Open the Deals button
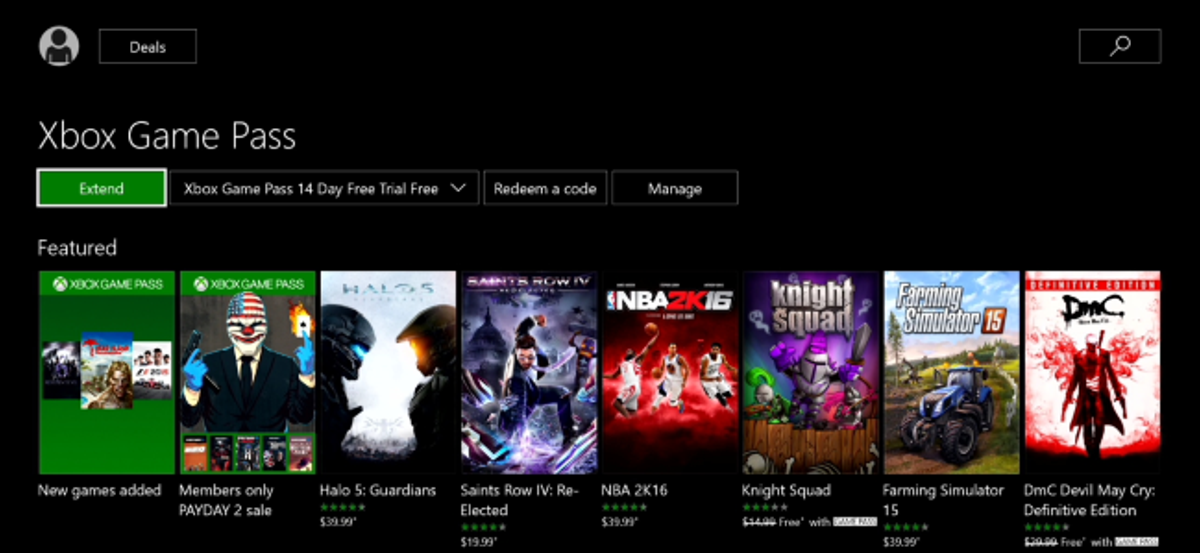The height and width of the screenshot is (553, 1200). (x=148, y=46)
